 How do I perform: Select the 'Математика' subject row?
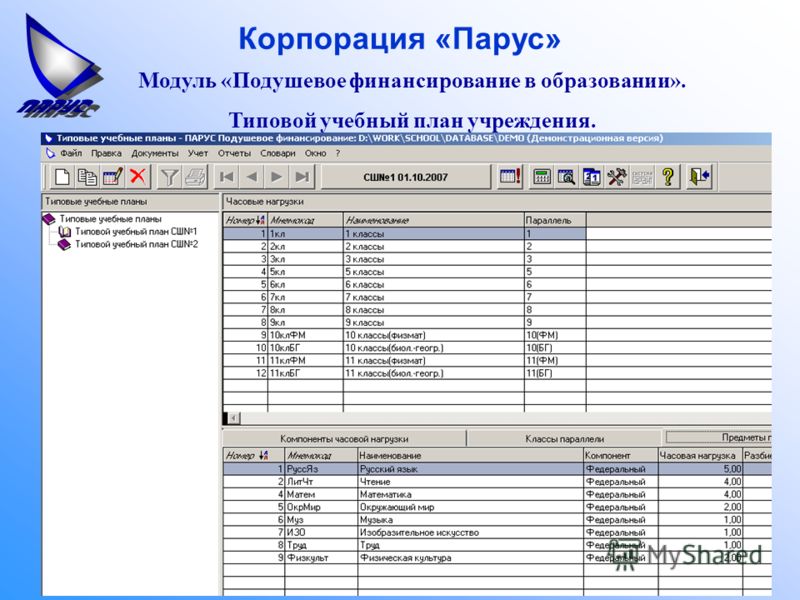[497, 494]
